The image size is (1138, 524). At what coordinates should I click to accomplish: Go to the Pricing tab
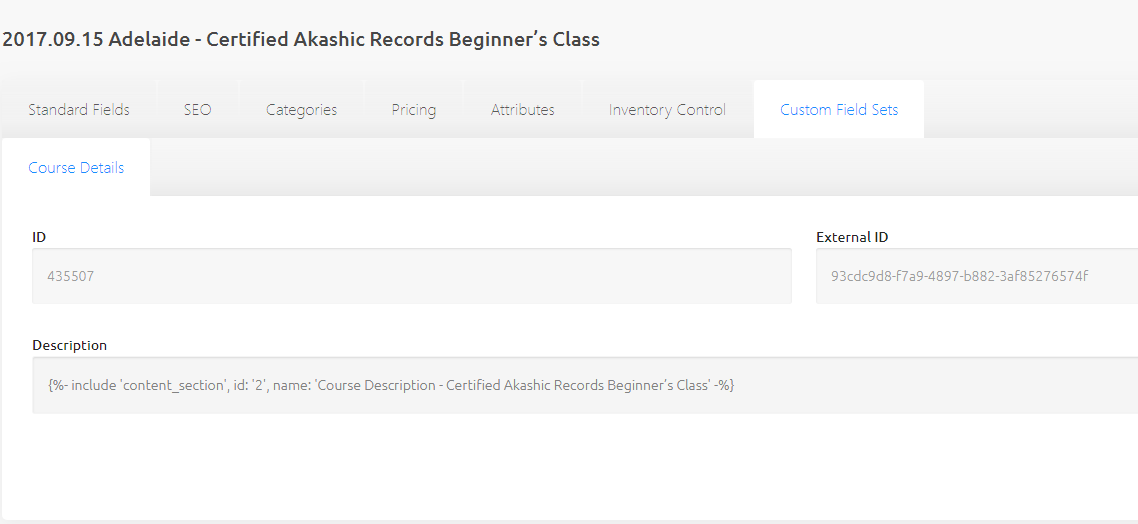[x=413, y=110]
